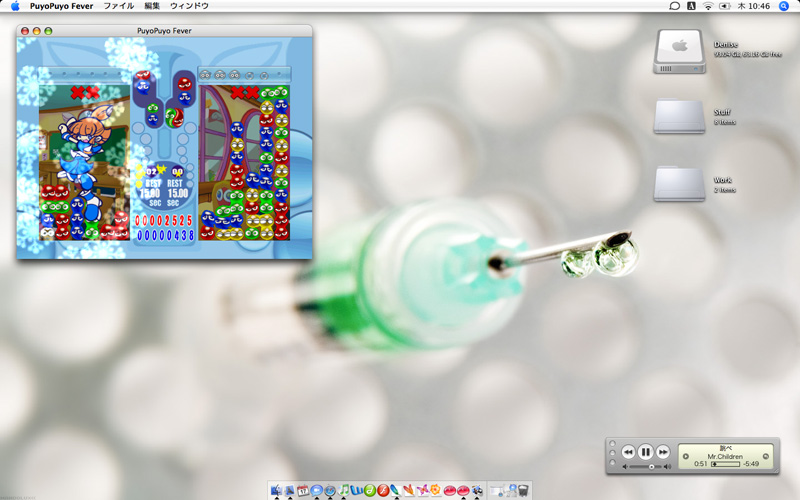This screenshot has height=500, width=800.
Task: Click the elapsed time 0:51 in iTunes
Action: pos(701,464)
